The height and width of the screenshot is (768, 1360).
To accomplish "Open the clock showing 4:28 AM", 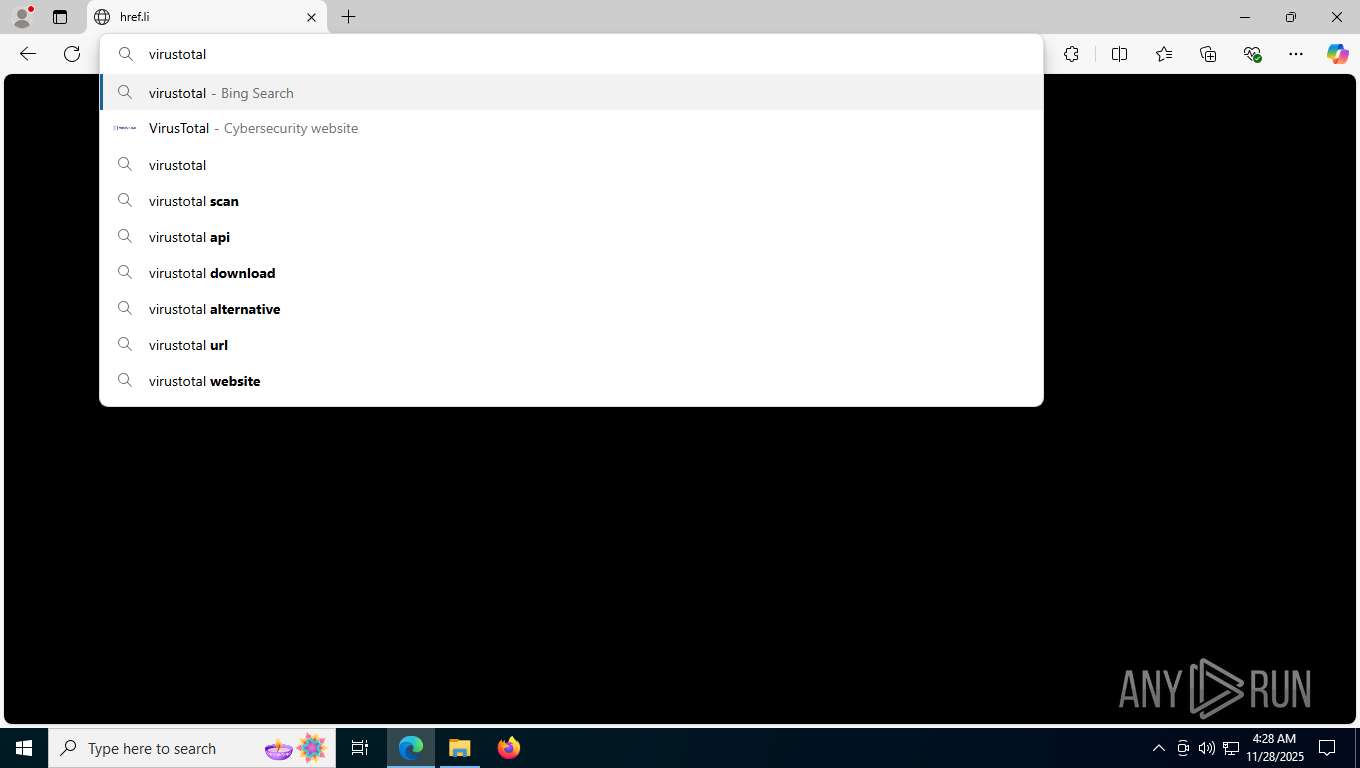I will coord(1274,748).
